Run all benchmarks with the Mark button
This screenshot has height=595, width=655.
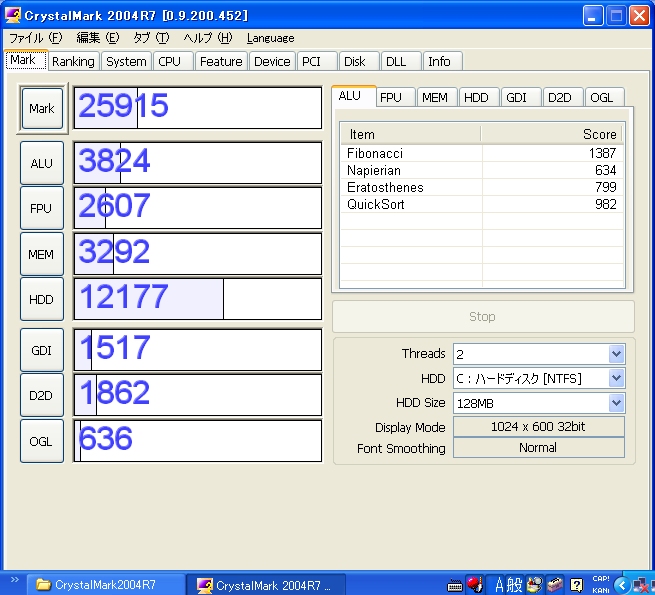(x=42, y=109)
